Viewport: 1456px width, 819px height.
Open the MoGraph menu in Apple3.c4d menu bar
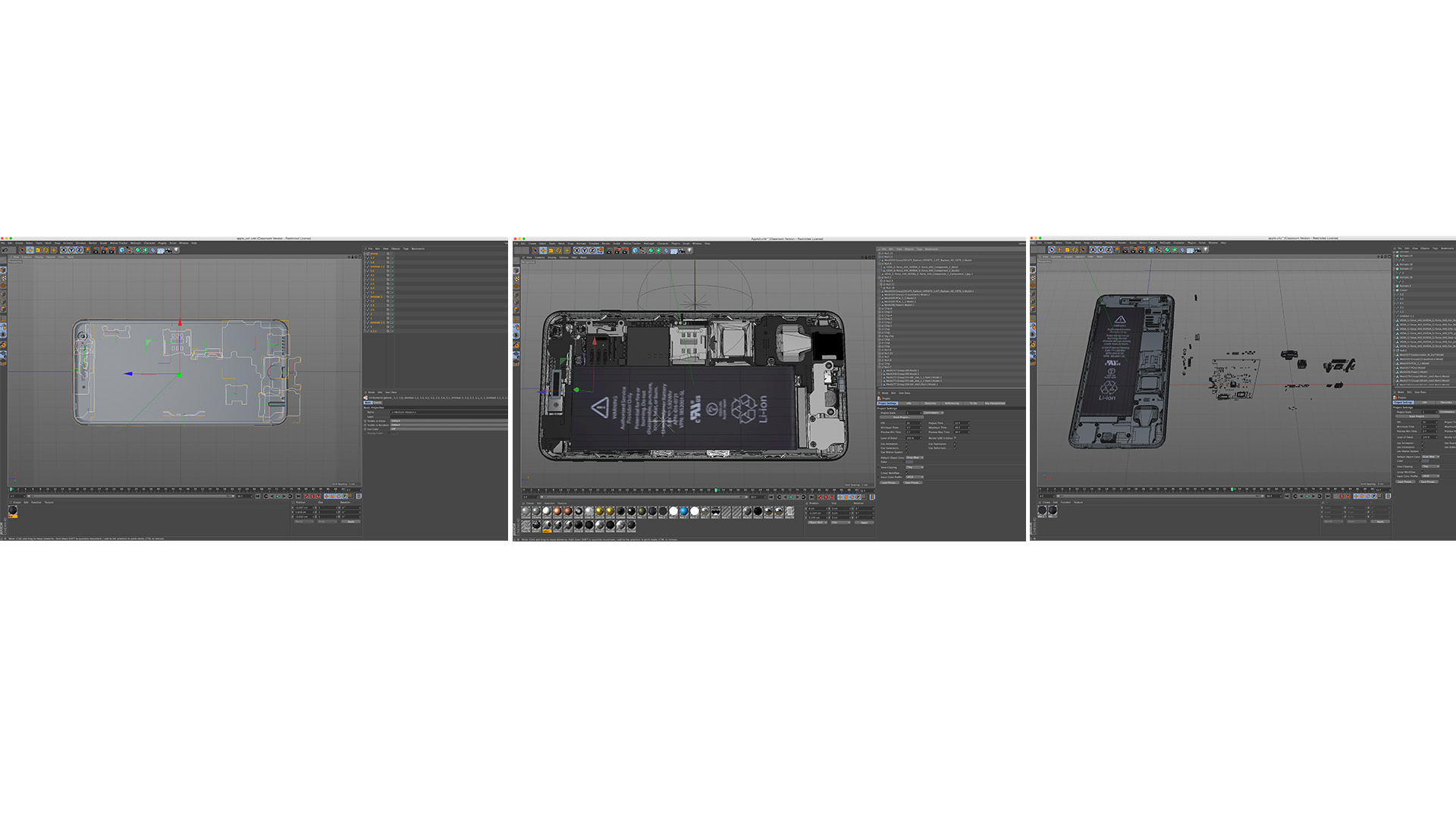click(648, 243)
